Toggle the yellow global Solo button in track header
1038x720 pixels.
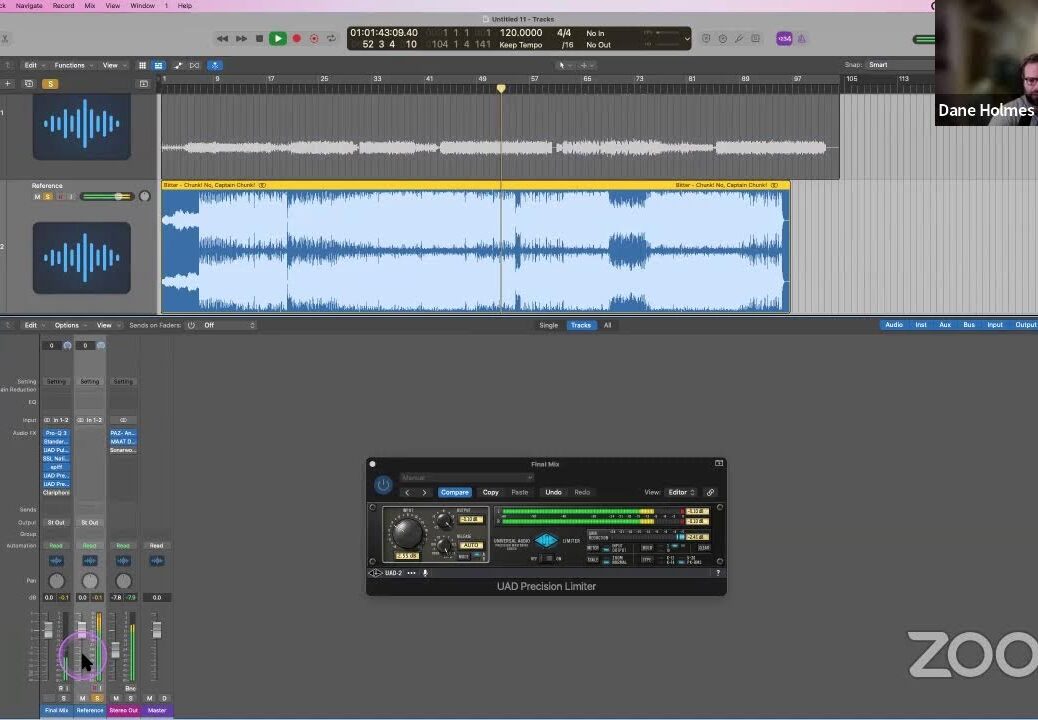50,84
